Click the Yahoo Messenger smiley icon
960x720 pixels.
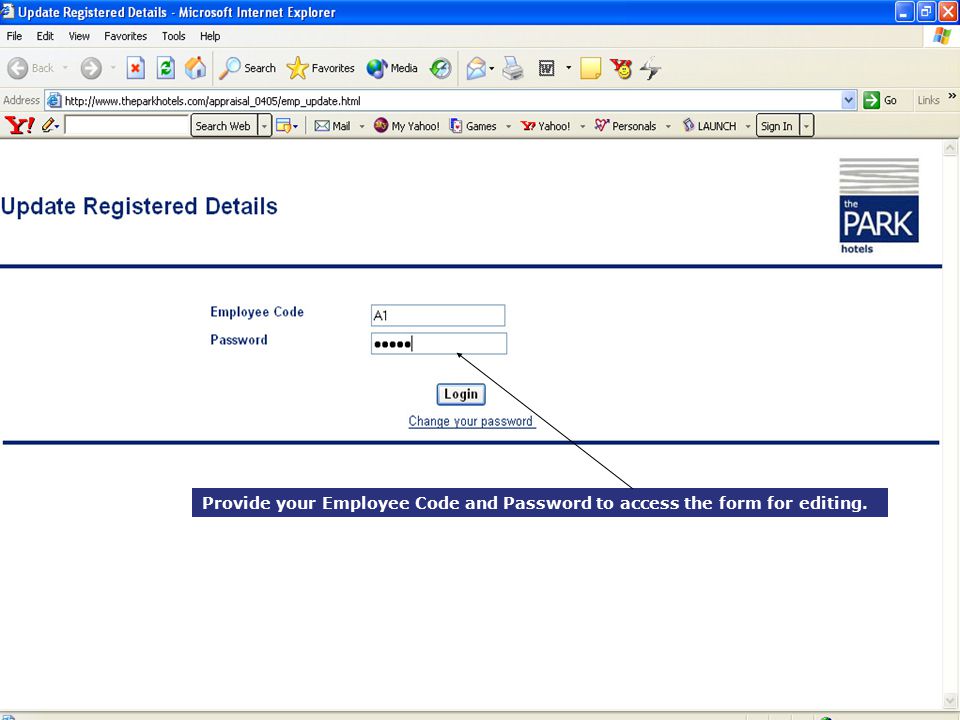[621, 68]
